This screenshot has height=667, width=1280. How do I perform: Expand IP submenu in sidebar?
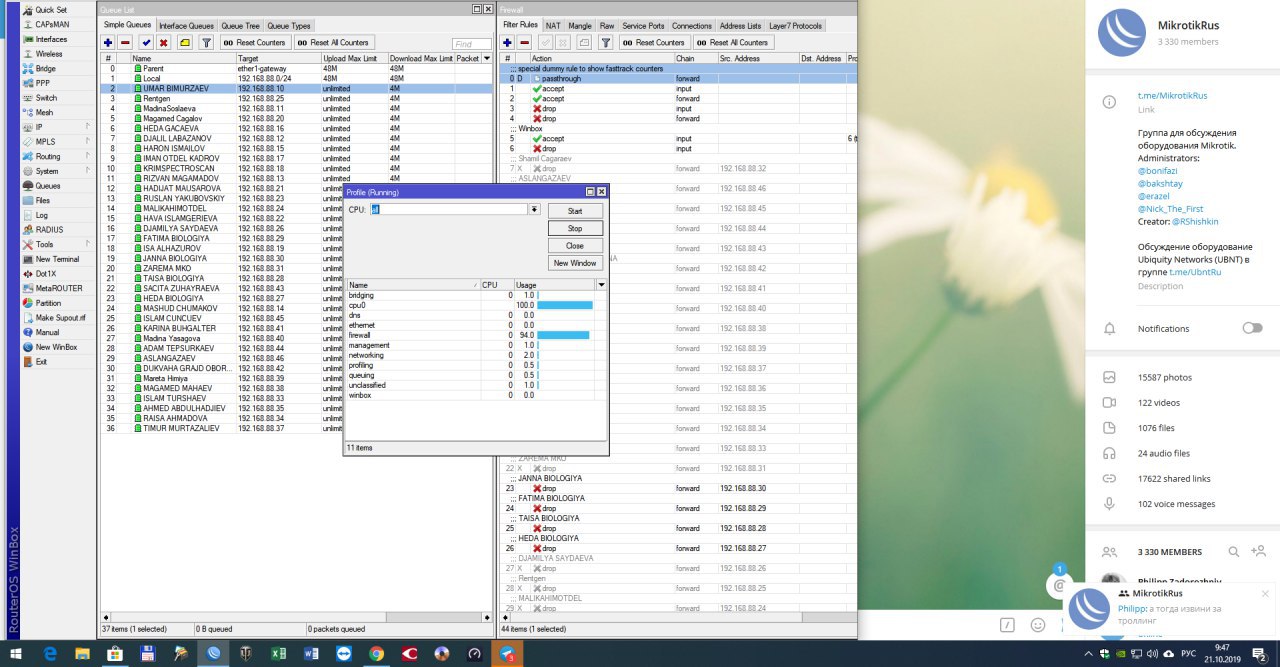coord(88,127)
